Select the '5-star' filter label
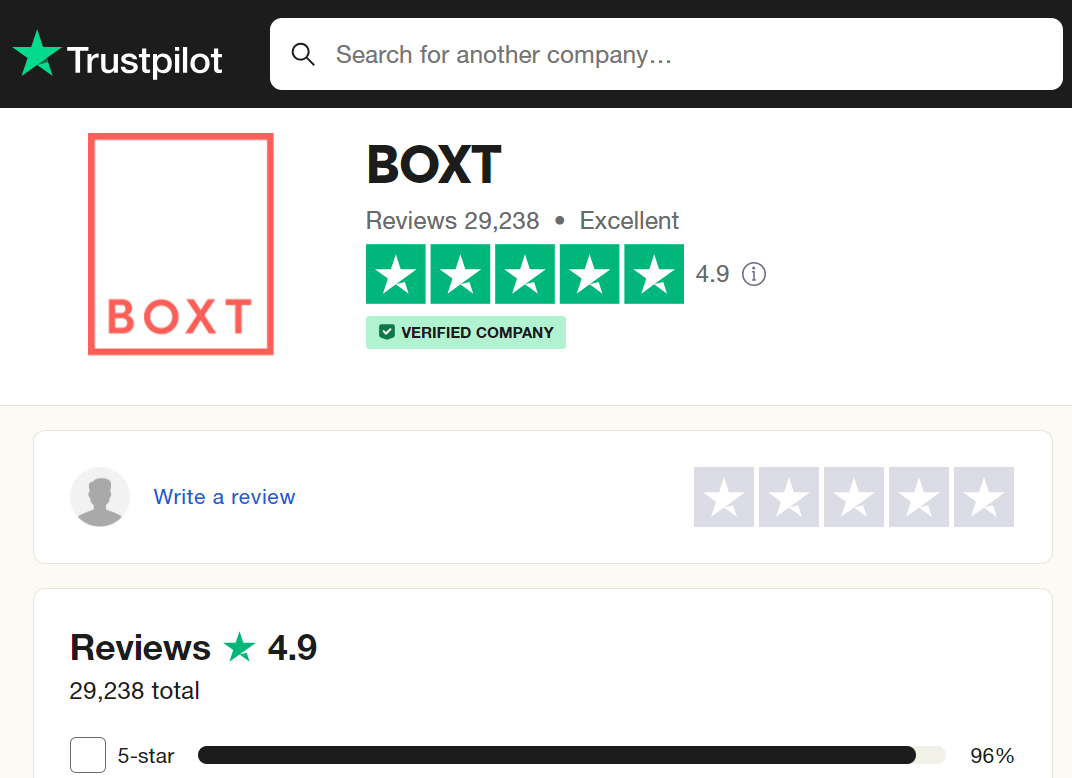Image resolution: width=1072 pixels, height=778 pixels. 146,756
